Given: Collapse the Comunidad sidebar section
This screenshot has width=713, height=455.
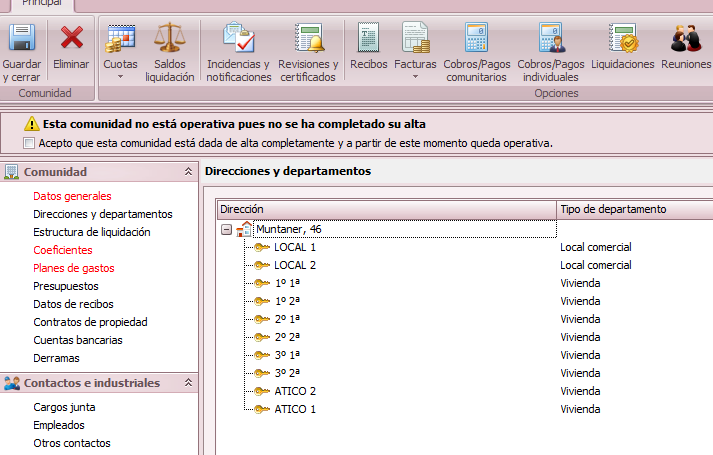Looking at the screenshot, I should (188, 172).
